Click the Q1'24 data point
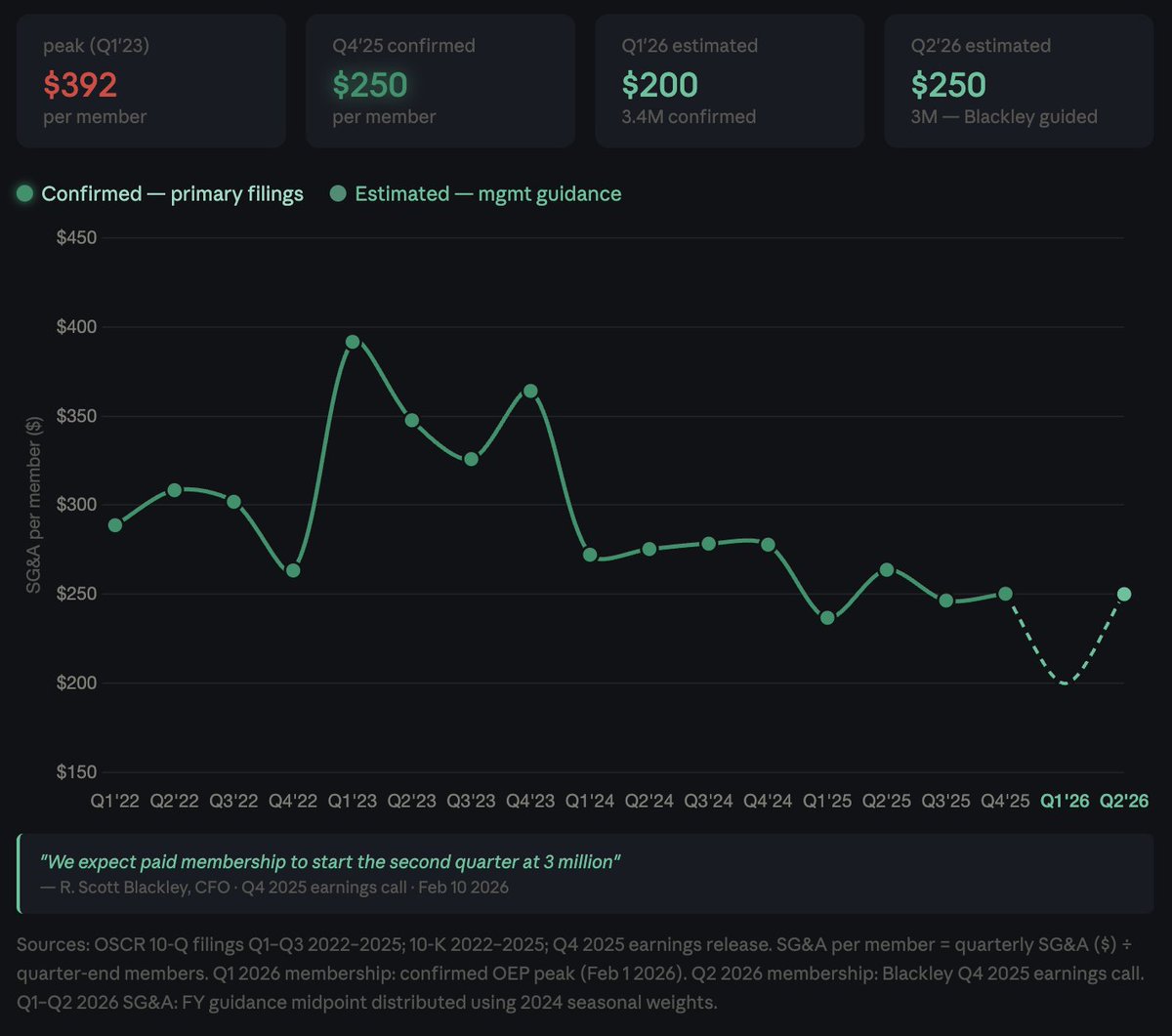This screenshot has width=1172, height=1036. 590,555
